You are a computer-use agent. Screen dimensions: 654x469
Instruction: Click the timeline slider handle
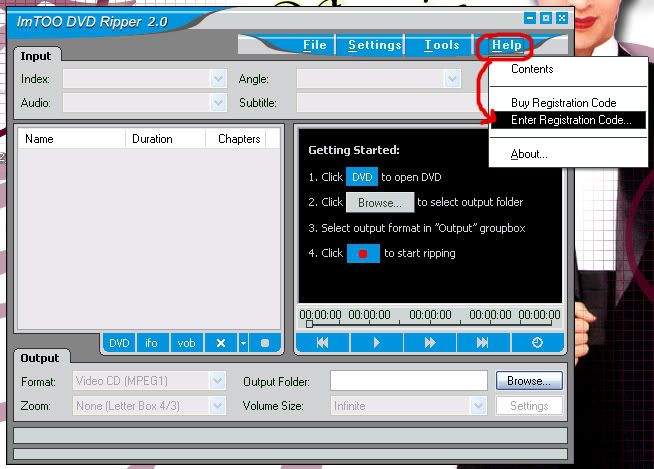point(309,324)
